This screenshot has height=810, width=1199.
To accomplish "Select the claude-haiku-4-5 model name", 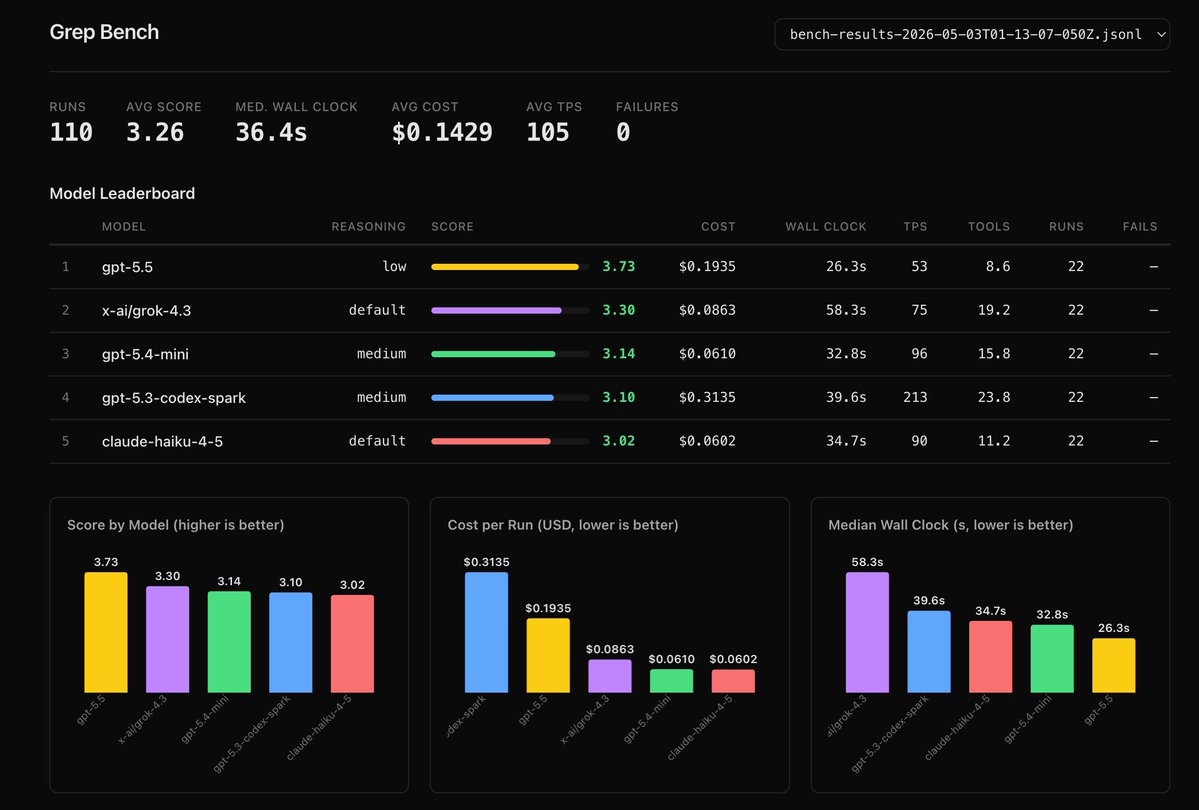I will point(162,441).
